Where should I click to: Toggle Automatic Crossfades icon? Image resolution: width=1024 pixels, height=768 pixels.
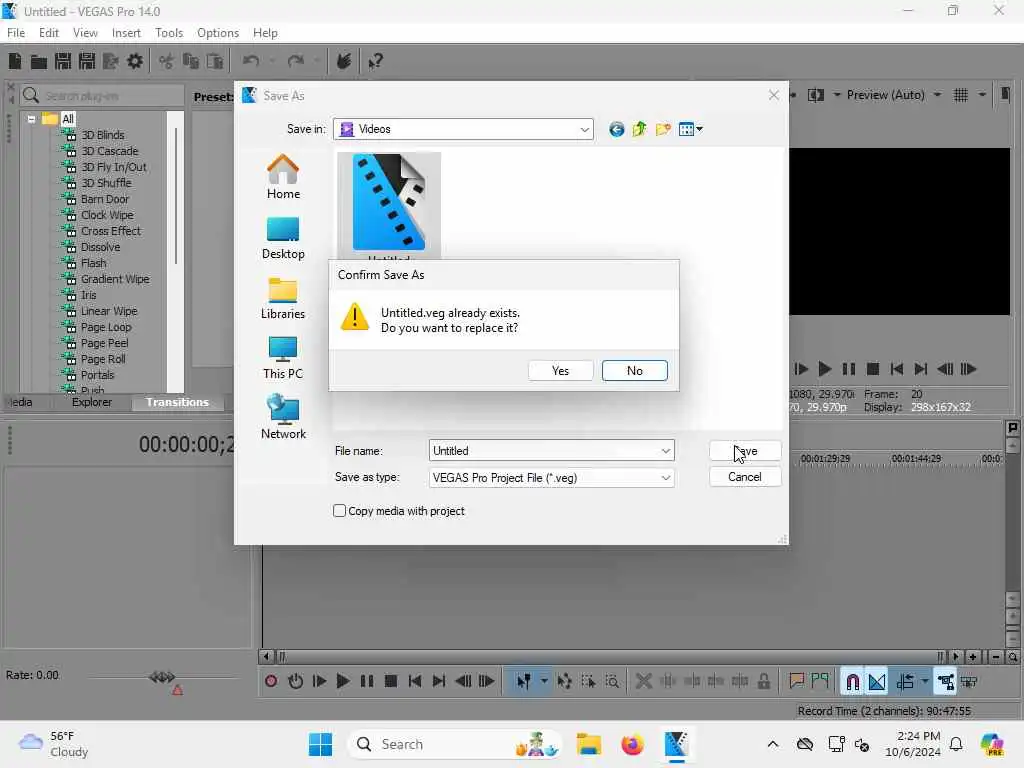(x=877, y=682)
